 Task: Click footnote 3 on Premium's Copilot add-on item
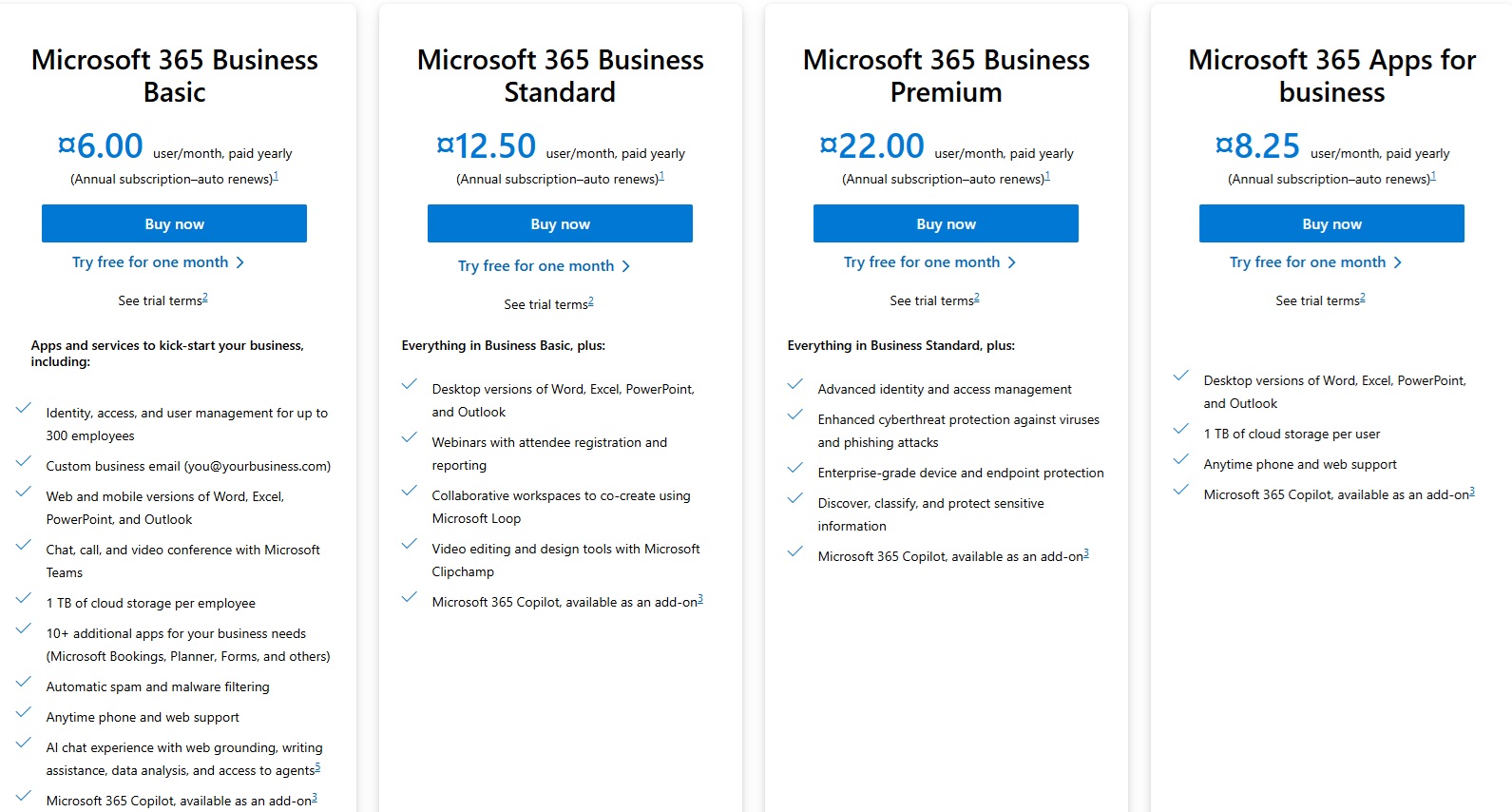tap(1086, 553)
